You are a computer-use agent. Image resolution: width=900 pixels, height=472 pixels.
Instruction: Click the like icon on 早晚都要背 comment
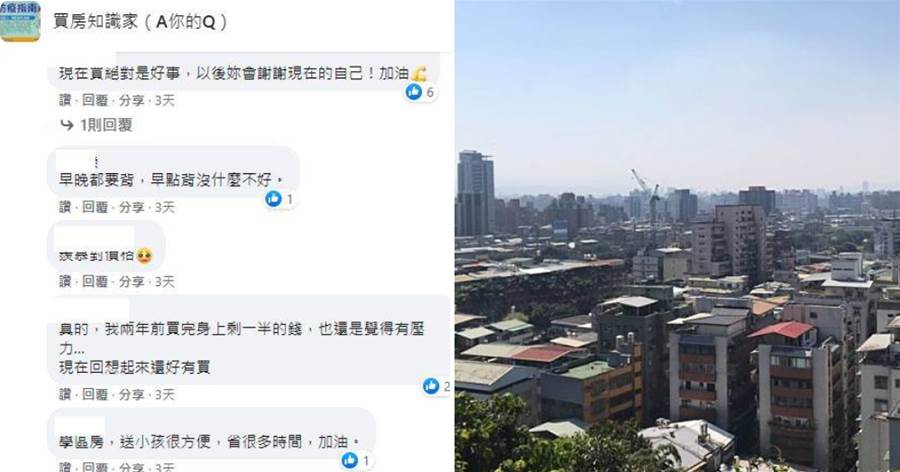(273, 199)
